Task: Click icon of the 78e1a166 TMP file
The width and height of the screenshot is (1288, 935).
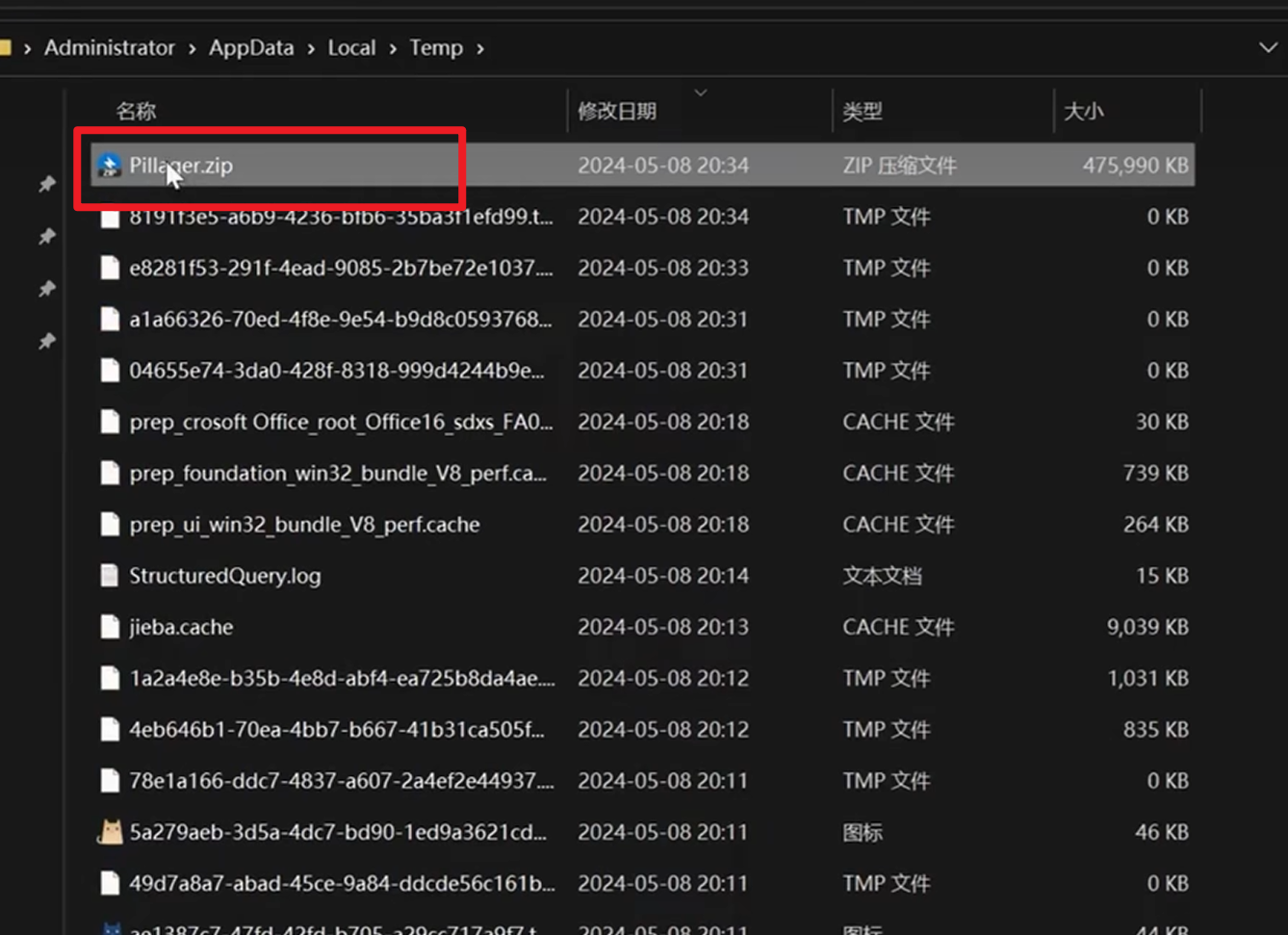Action: tap(111, 781)
